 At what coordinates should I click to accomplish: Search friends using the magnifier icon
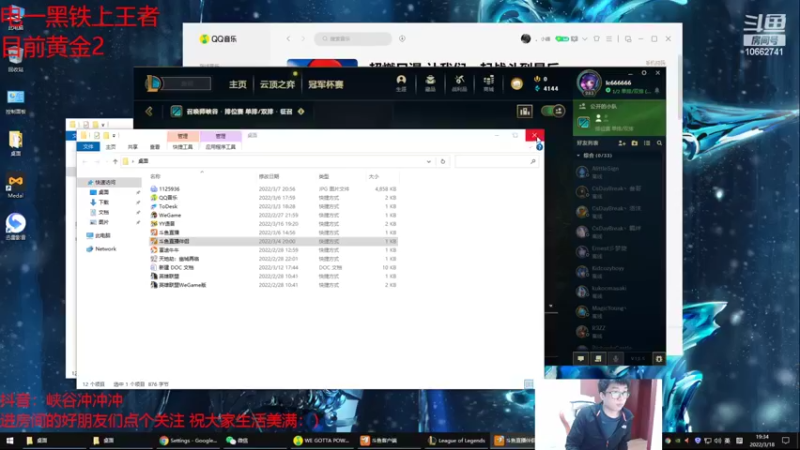tap(659, 143)
